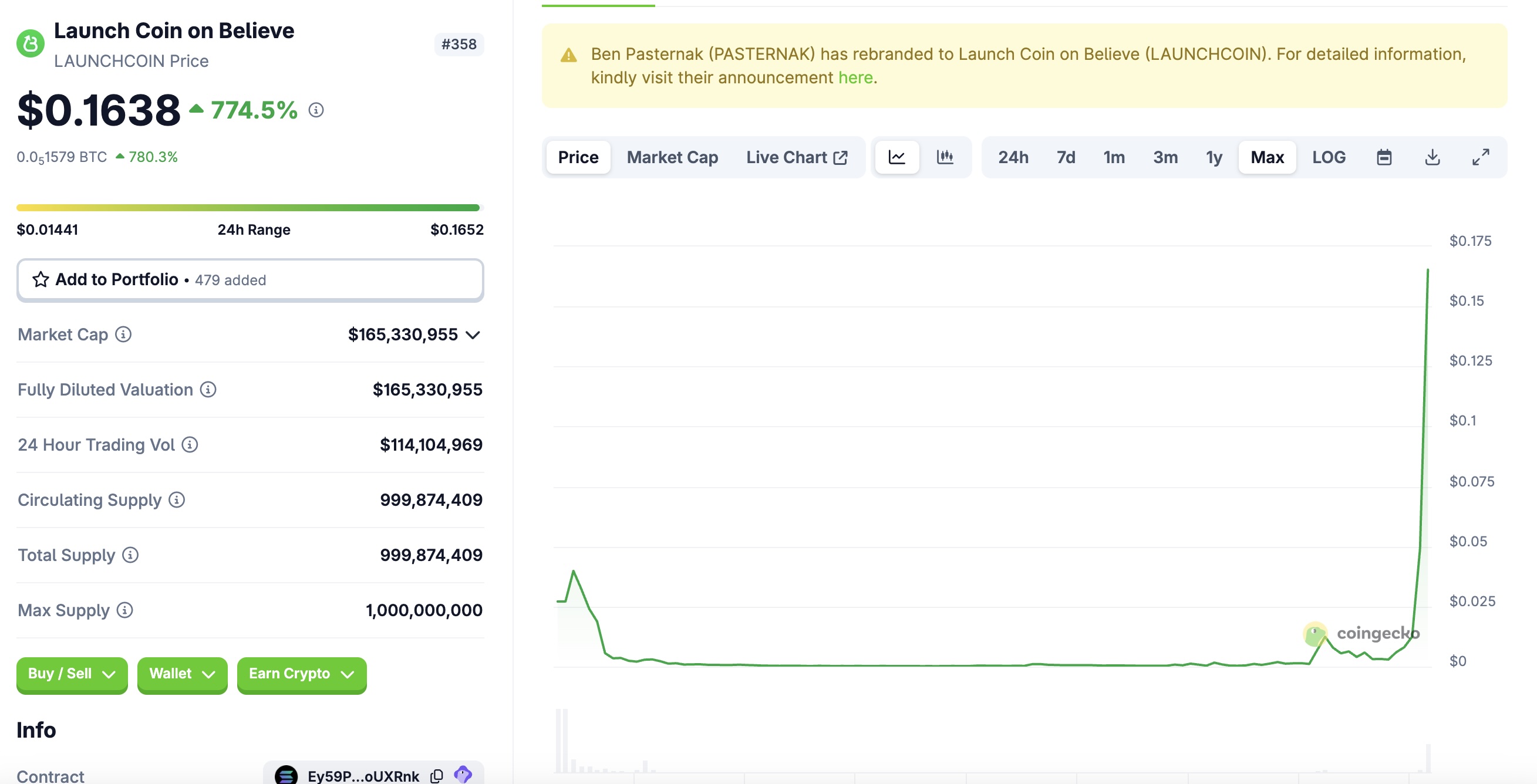This screenshot has height=784, width=1537.
Task: Open the Buy / Sell dropdown
Action: click(x=71, y=675)
